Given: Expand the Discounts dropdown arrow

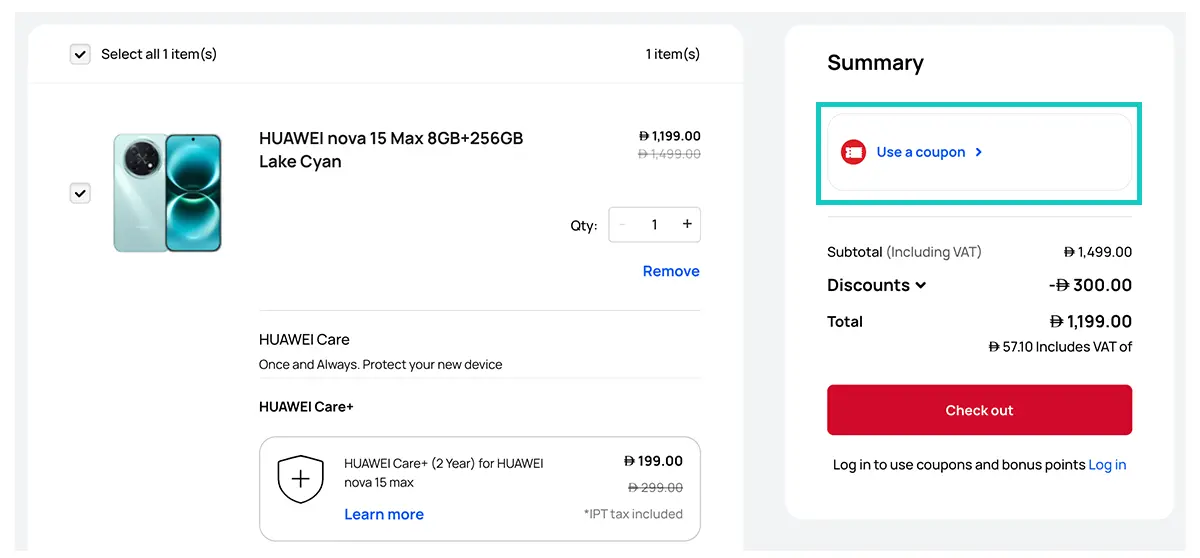Looking at the screenshot, I should click(x=920, y=285).
